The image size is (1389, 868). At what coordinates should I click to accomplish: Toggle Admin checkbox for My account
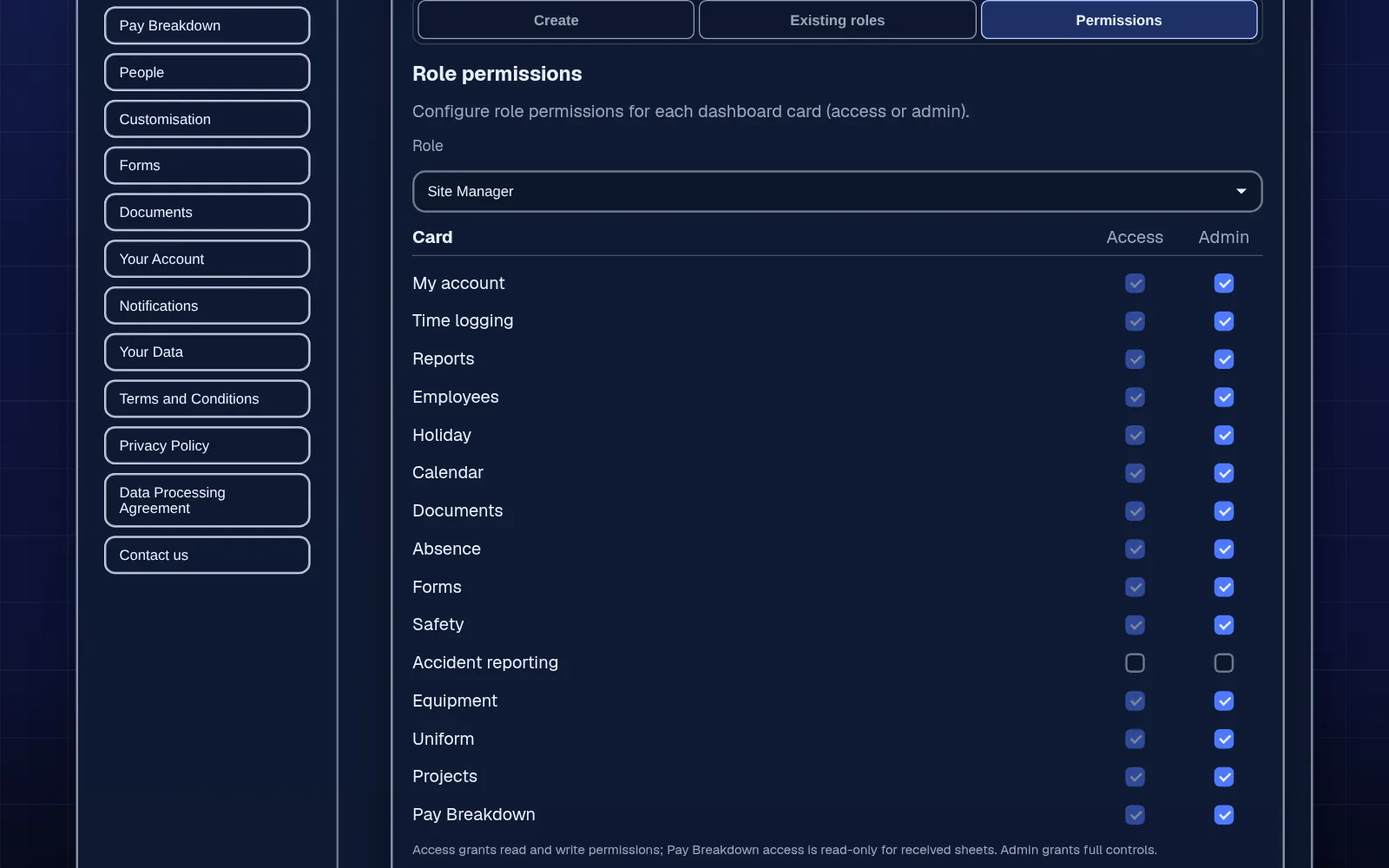pyautogui.click(x=1224, y=283)
